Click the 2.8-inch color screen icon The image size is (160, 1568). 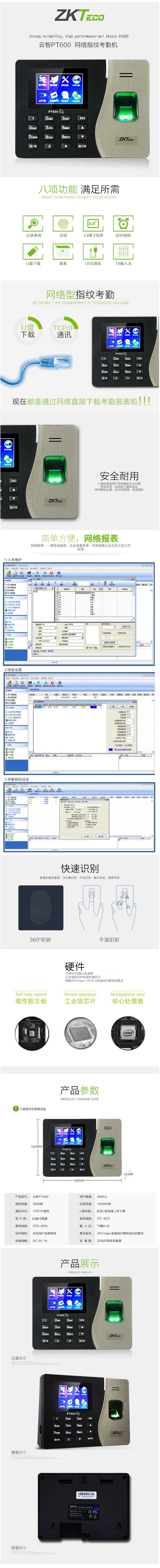coord(93,223)
